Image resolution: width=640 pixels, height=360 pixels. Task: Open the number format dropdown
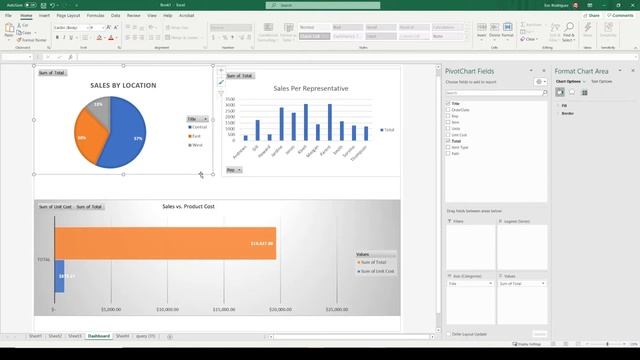coord(250,27)
